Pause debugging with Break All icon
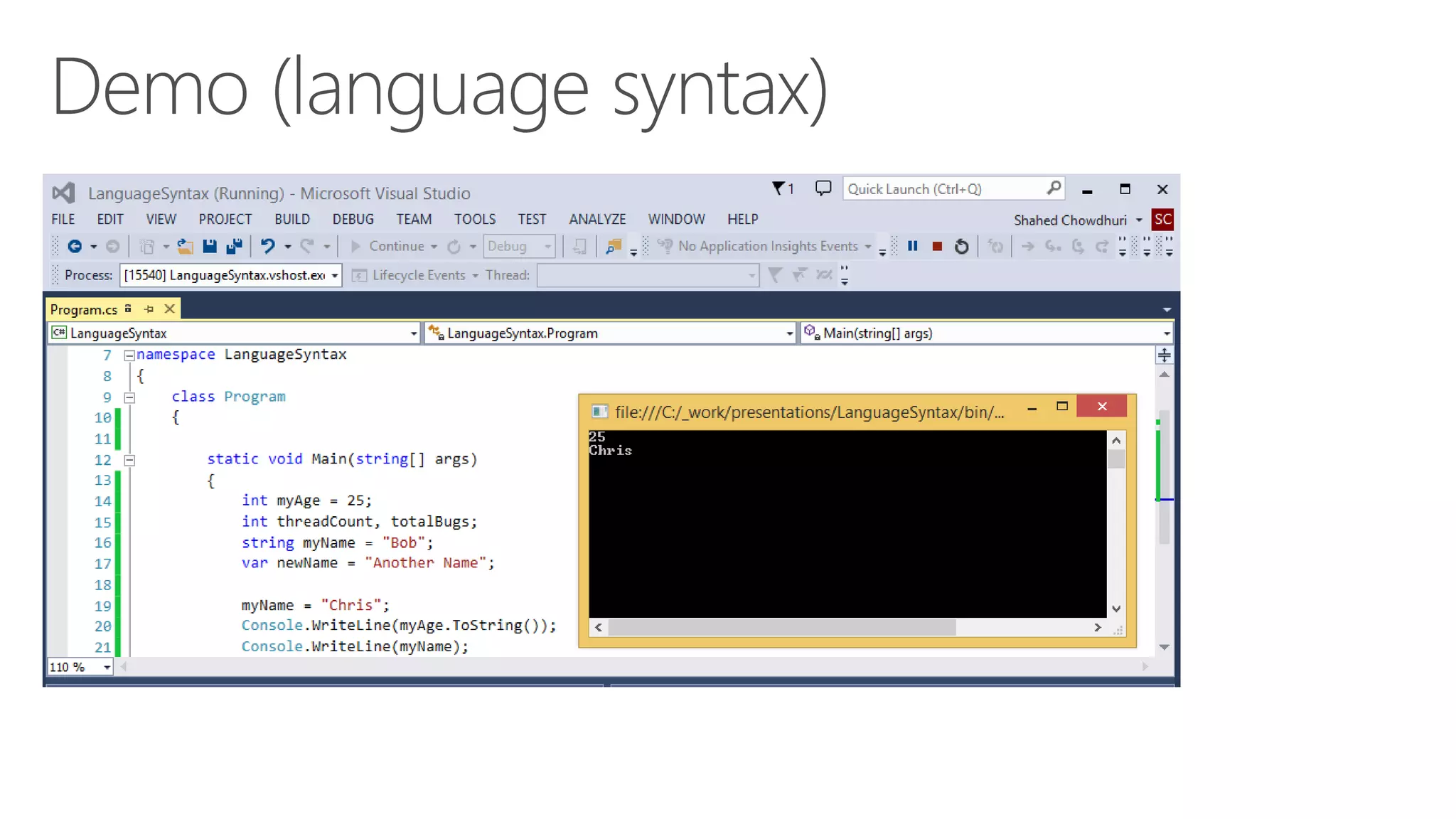This screenshot has width=1456, height=819. click(913, 246)
